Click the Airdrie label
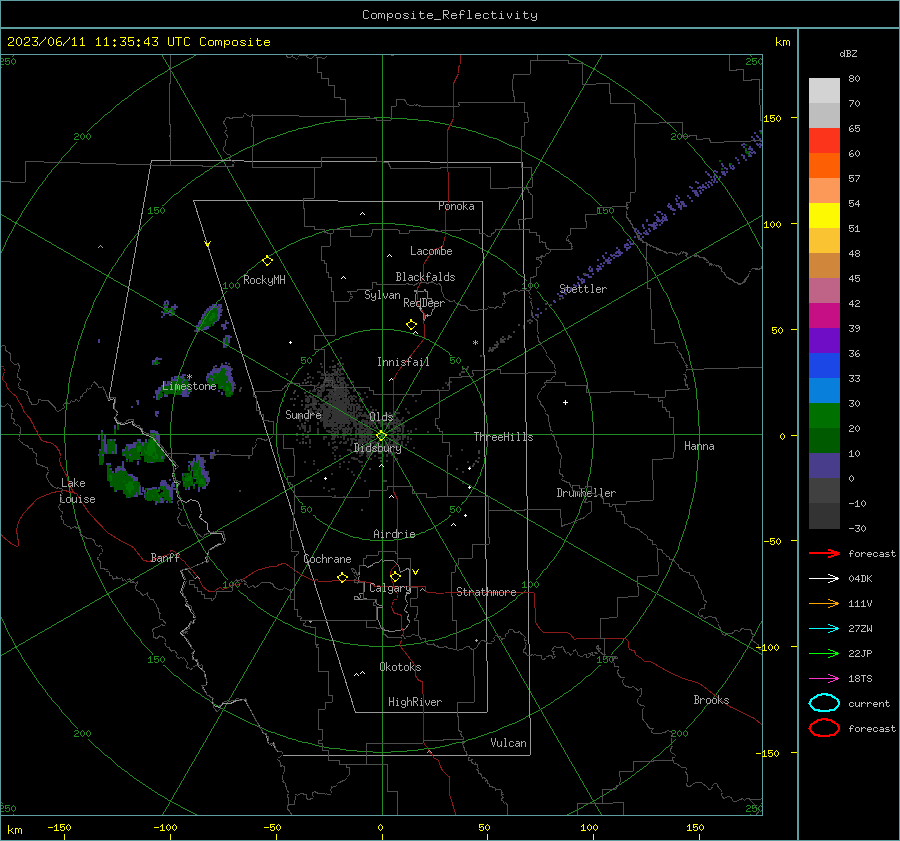This screenshot has height=841, width=900. click(394, 534)
